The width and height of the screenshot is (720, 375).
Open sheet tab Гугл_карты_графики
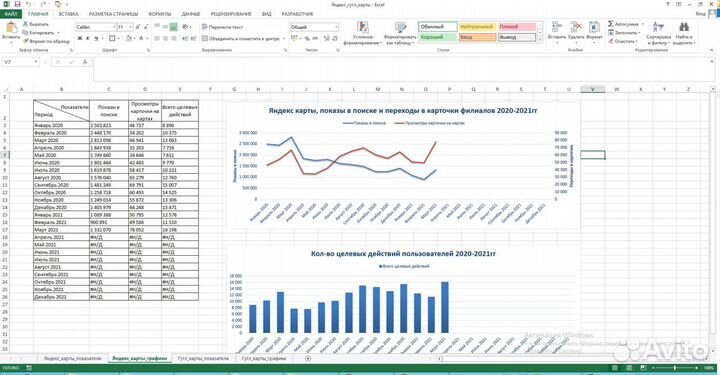[264, 358]
